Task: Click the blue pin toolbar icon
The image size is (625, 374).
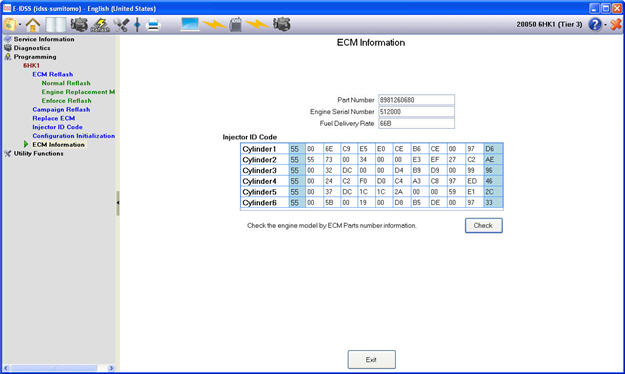Action: [137, 25]
